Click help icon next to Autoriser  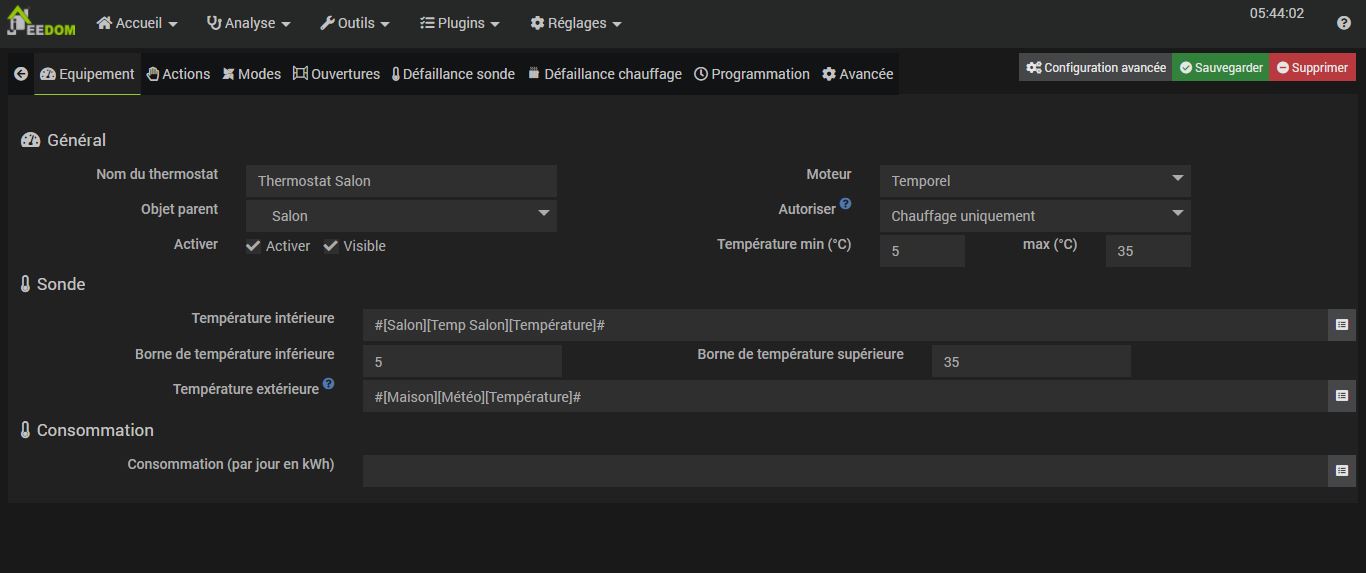845,204
